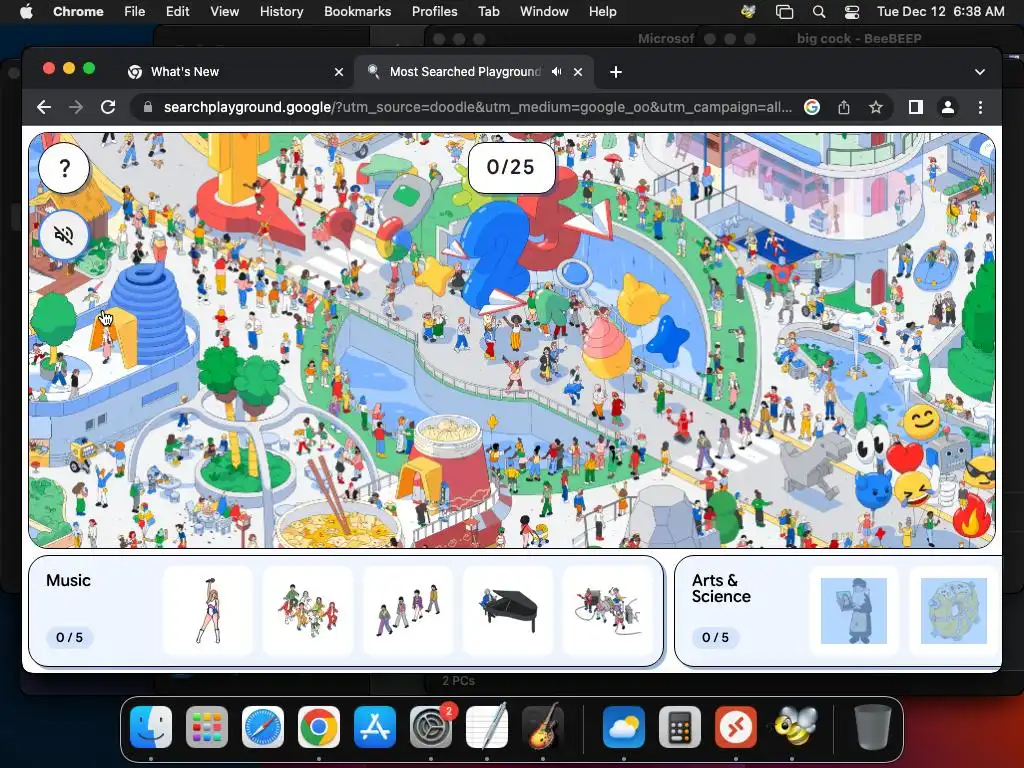Viewport: 1024px width, 768px height.
Task: Expand tab search chevron dropdown
Action: pyautogui.click(x=980, y=72)
